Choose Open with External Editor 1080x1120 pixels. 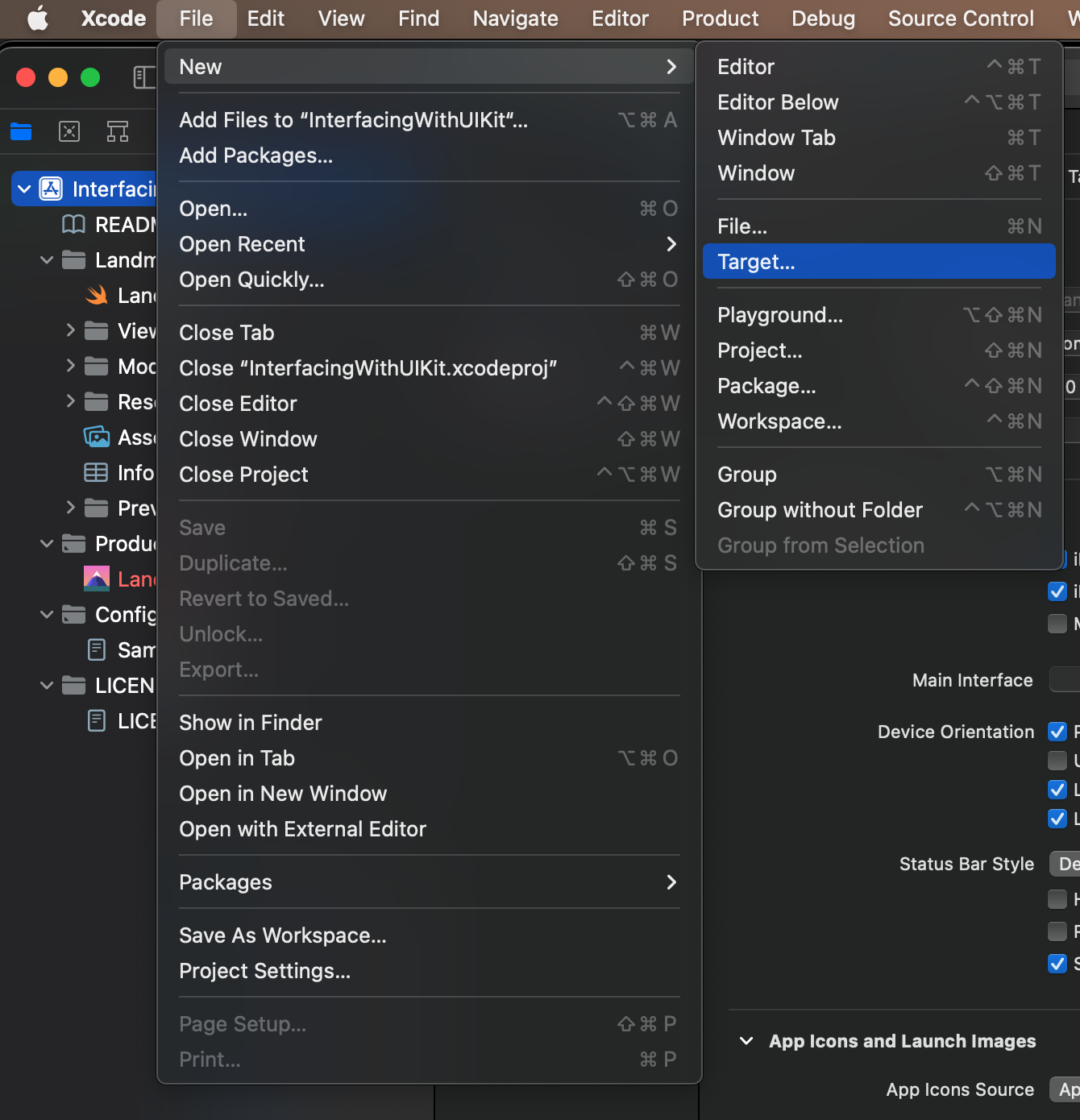430,829
